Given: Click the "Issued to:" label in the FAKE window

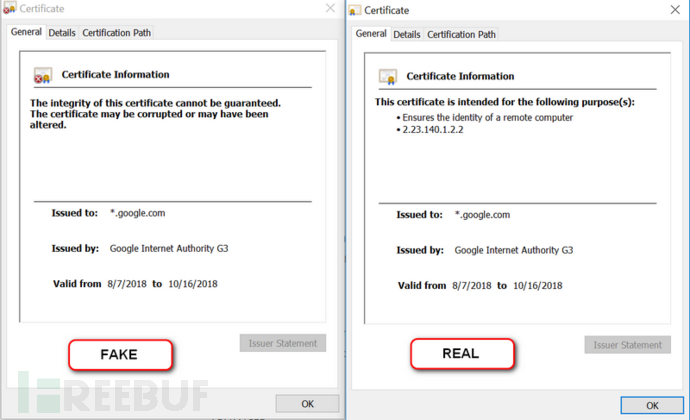Looking at the screenshot, I should (74, 213).
